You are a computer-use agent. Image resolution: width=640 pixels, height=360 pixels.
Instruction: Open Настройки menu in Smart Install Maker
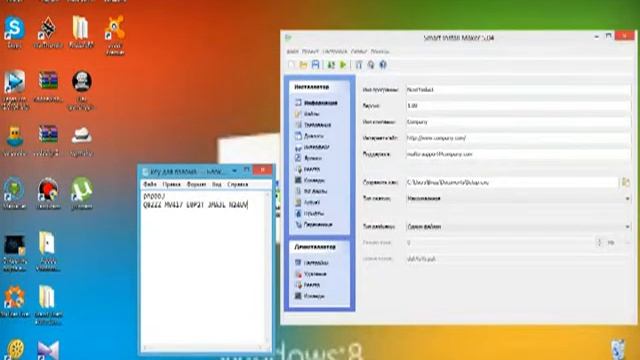[x=335, y=51]
